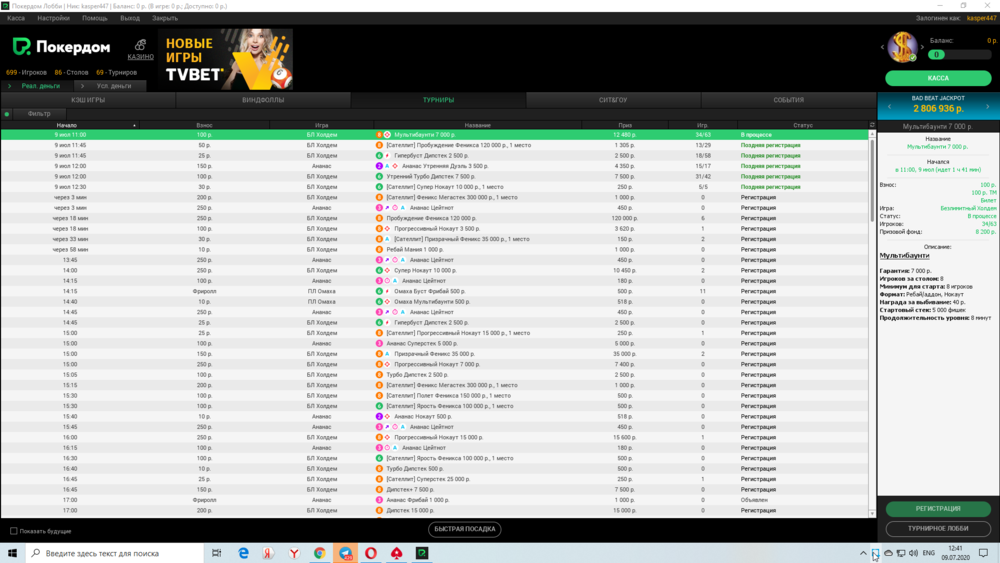Show previous jackpot with left arrow
Screen dimensions: 1000x563
890,106
